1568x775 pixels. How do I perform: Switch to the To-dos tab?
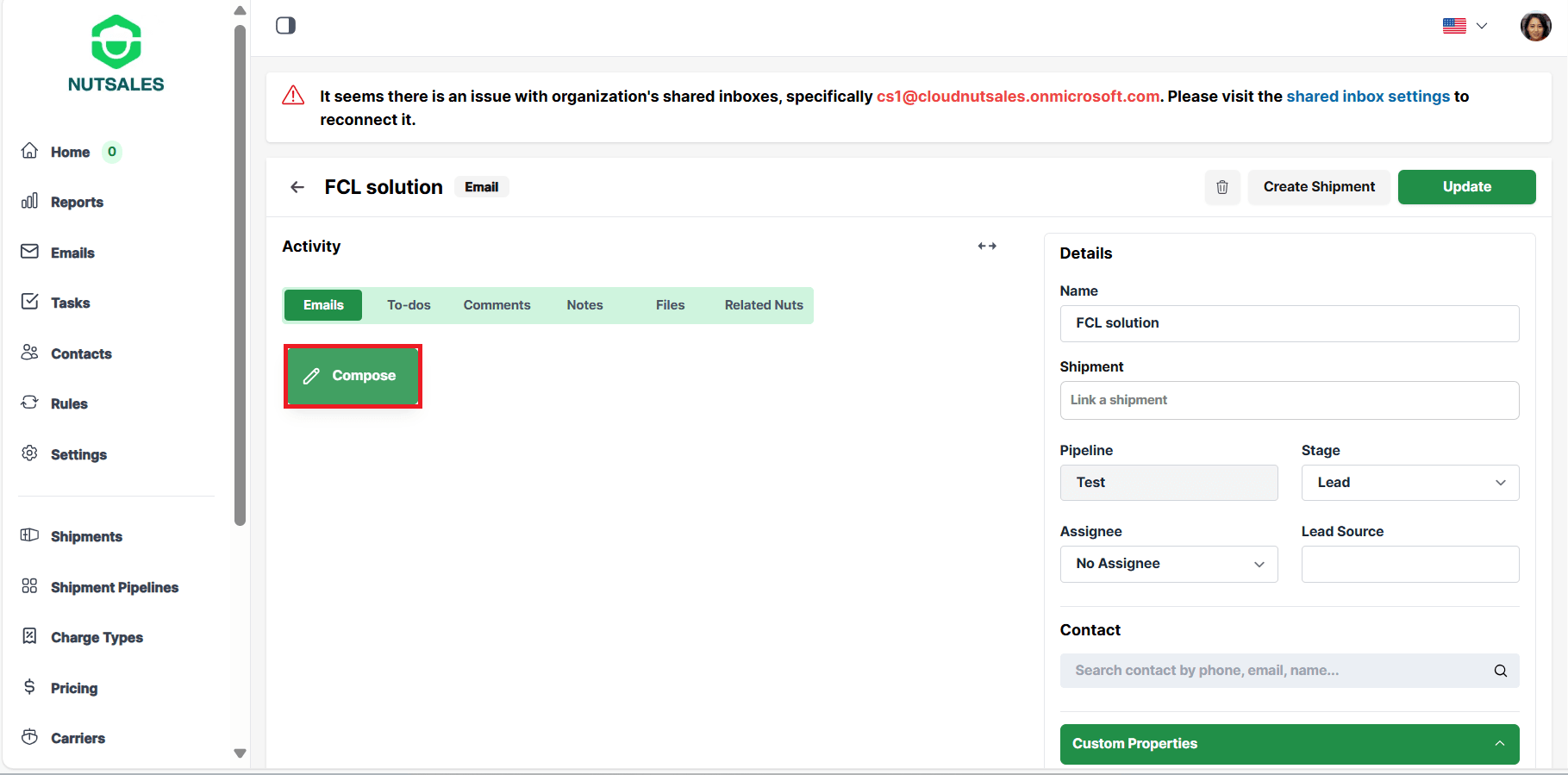(x=409, y=305)
